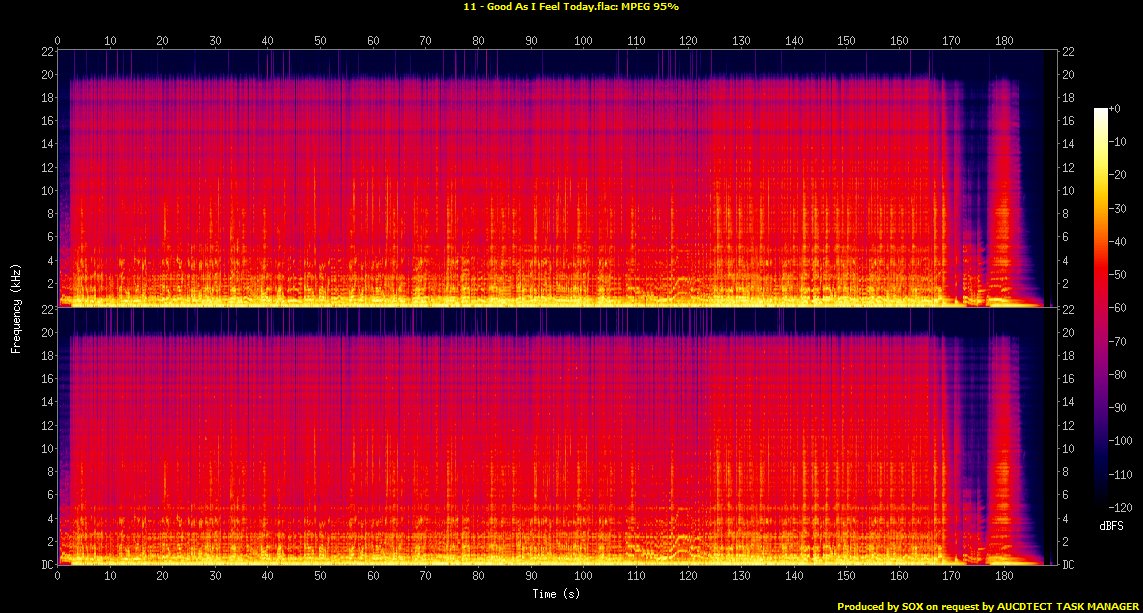This screenshot has width=1143, height=613.
Task: Click the 180 second tick on the bottom time axis
Action: (1004, 577)
